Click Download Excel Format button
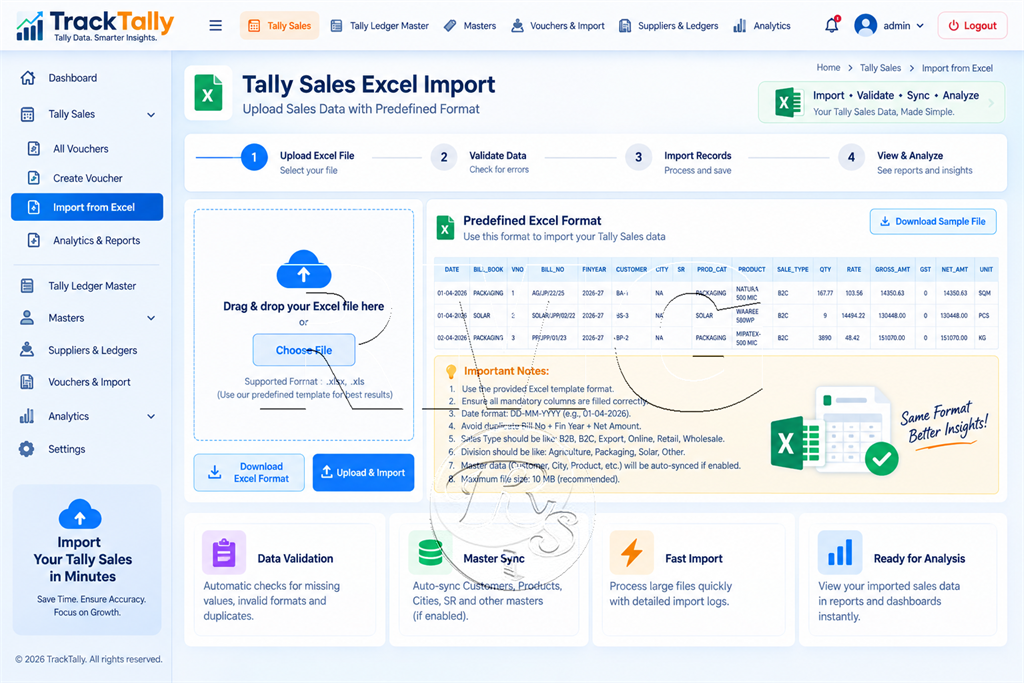 click(x=249, y=472)
